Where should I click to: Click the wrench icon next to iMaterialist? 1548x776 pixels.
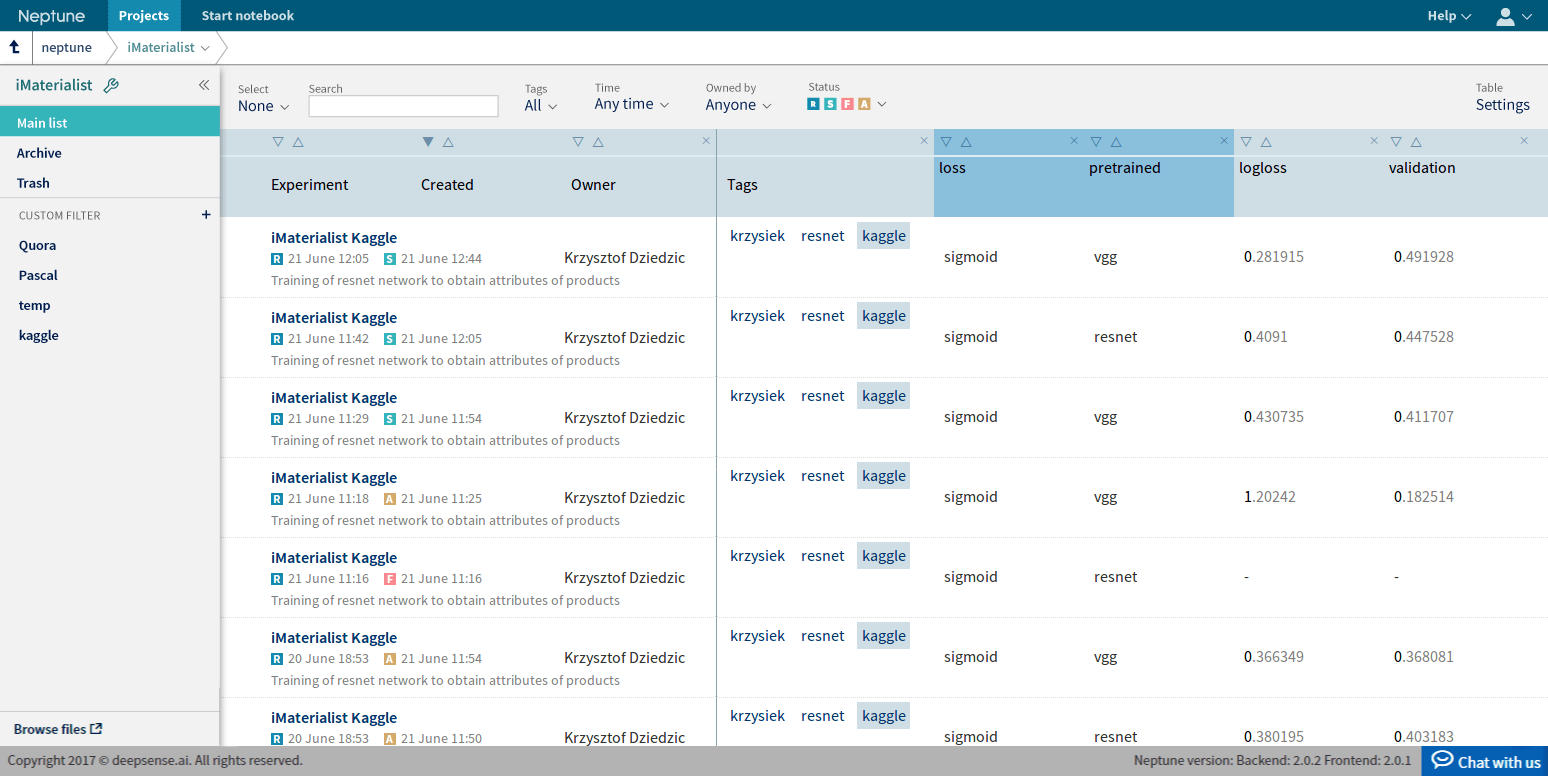(111, 86)
